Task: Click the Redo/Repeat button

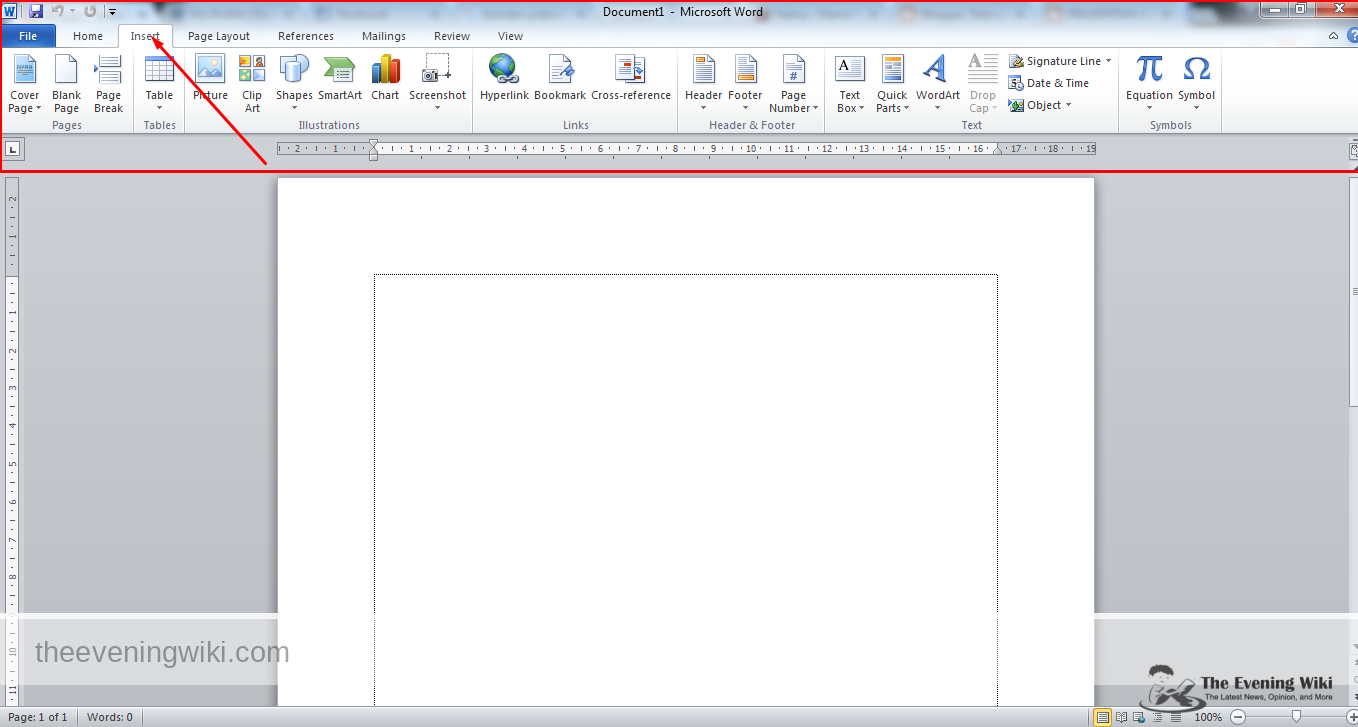Action: tap(90, 11)
